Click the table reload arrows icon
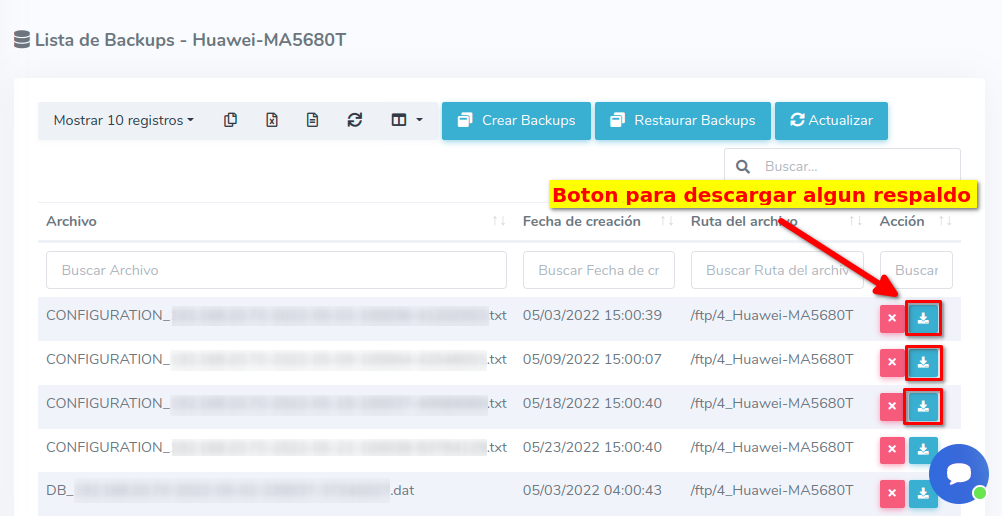1002x516 pixels. pyautogui.click(x=354, y=120)
